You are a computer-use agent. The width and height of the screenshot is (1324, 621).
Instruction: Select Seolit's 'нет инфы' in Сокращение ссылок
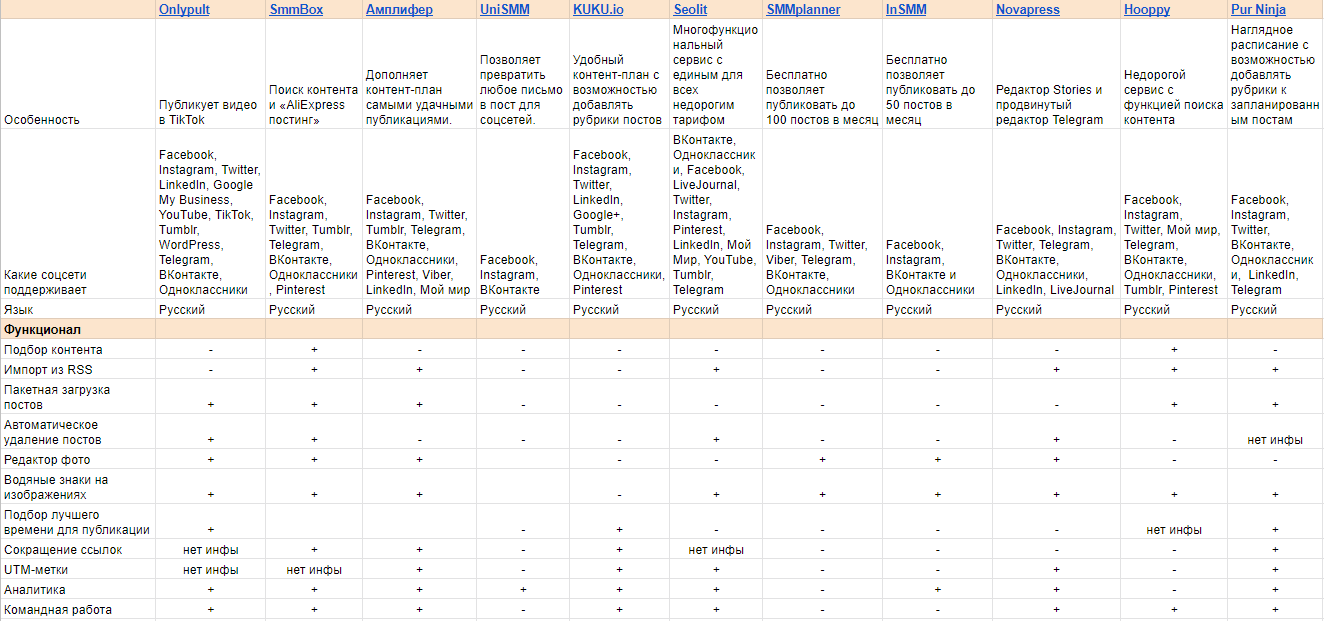[x=716, y=550]
